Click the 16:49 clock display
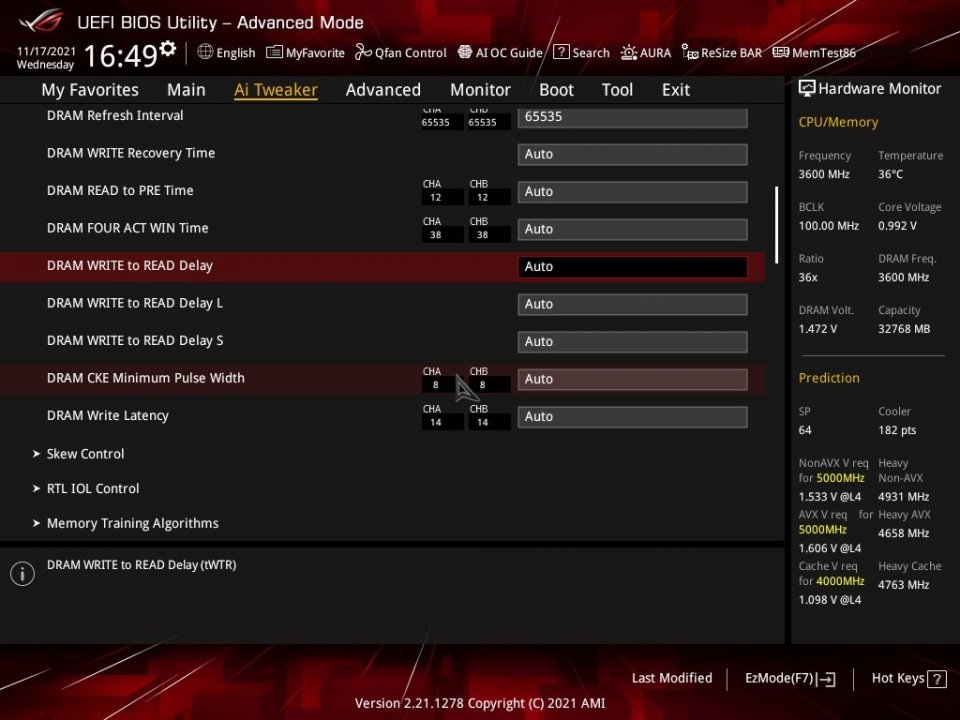The height and width of the screenshot is (720, 960). click(x=121, y=56)
